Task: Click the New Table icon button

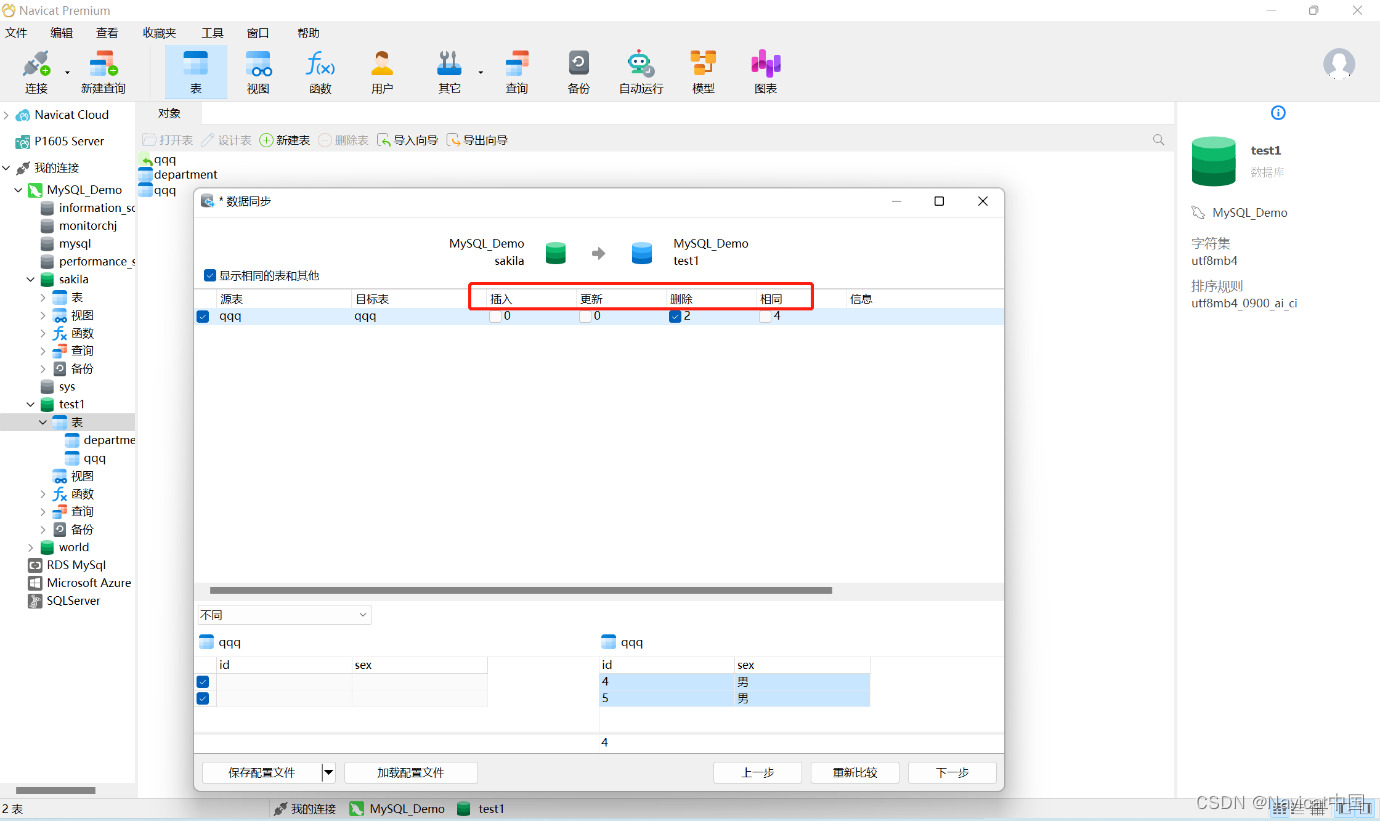Action: tap(285, 140)
